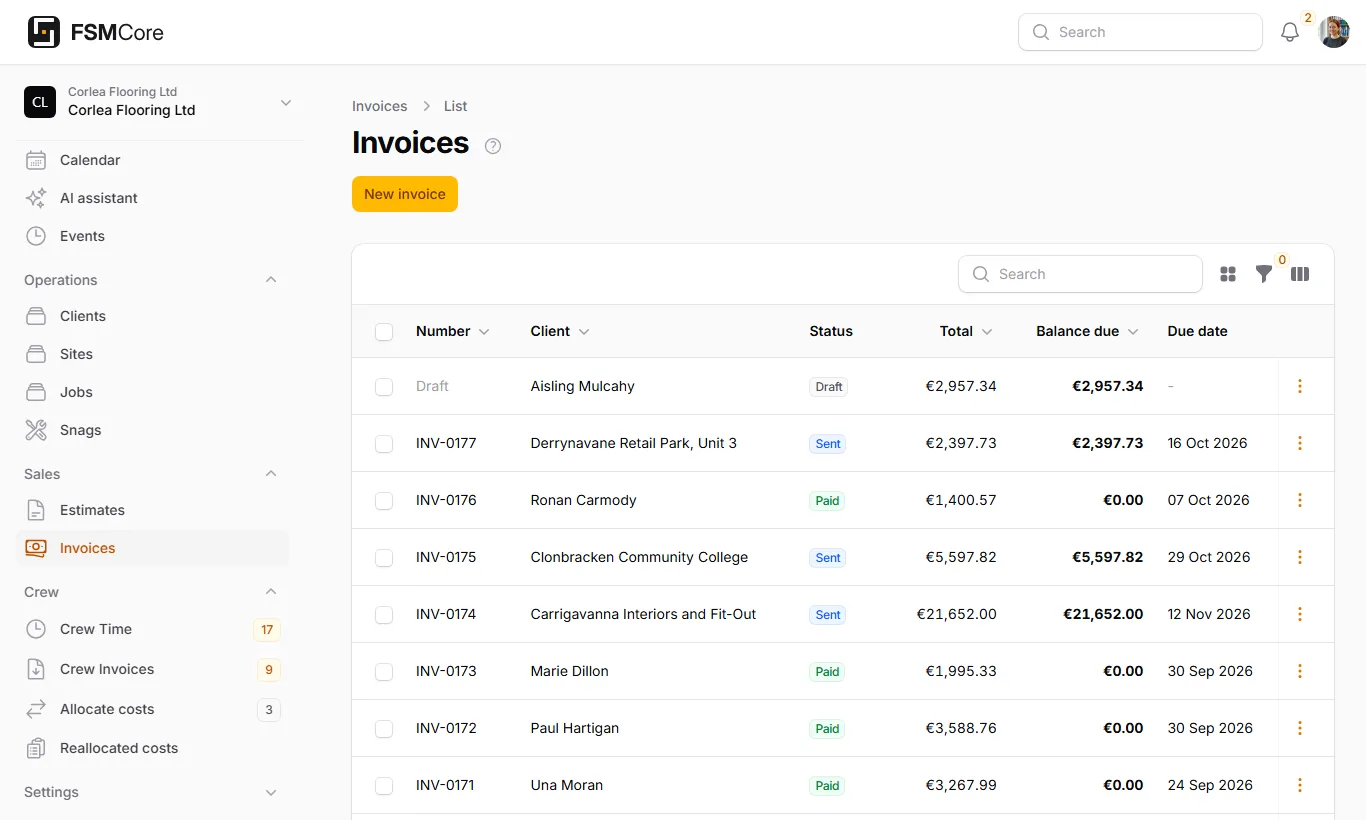The width and height of the screenshot is (1366, 820).
Task: Click the Allocate costs arrows icon
Action: pos(36,709)
